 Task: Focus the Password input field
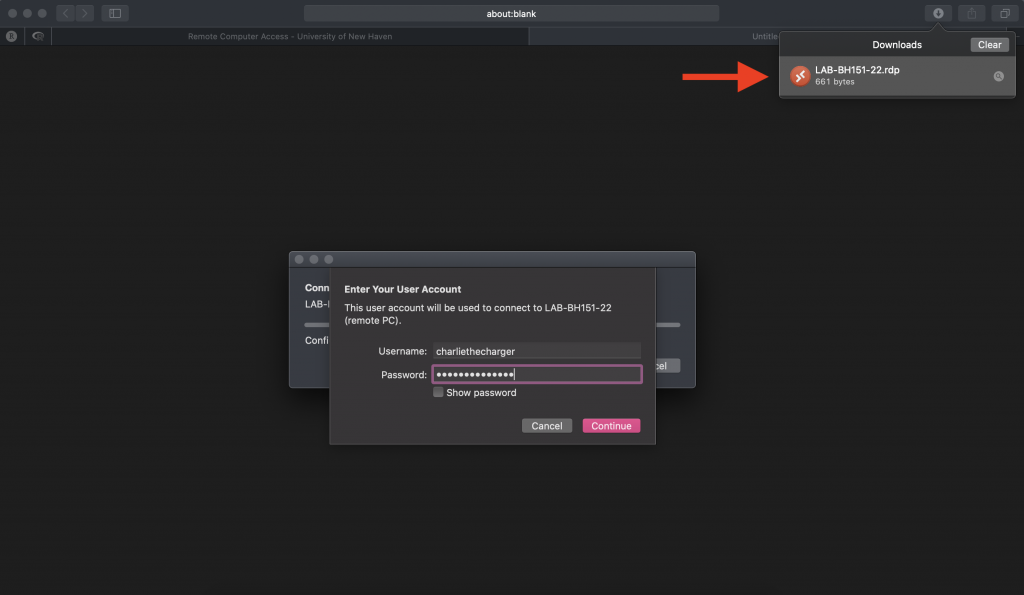pos(536,375)
